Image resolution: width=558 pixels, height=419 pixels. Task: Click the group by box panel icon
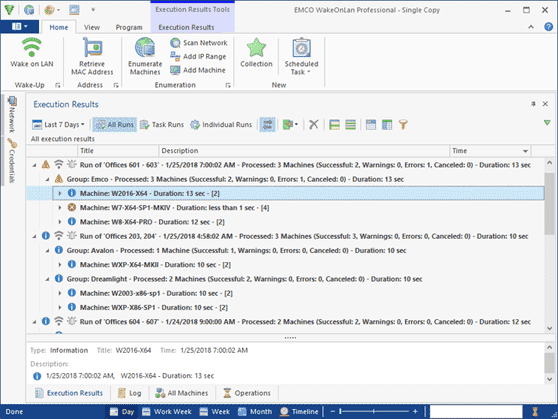371,125
